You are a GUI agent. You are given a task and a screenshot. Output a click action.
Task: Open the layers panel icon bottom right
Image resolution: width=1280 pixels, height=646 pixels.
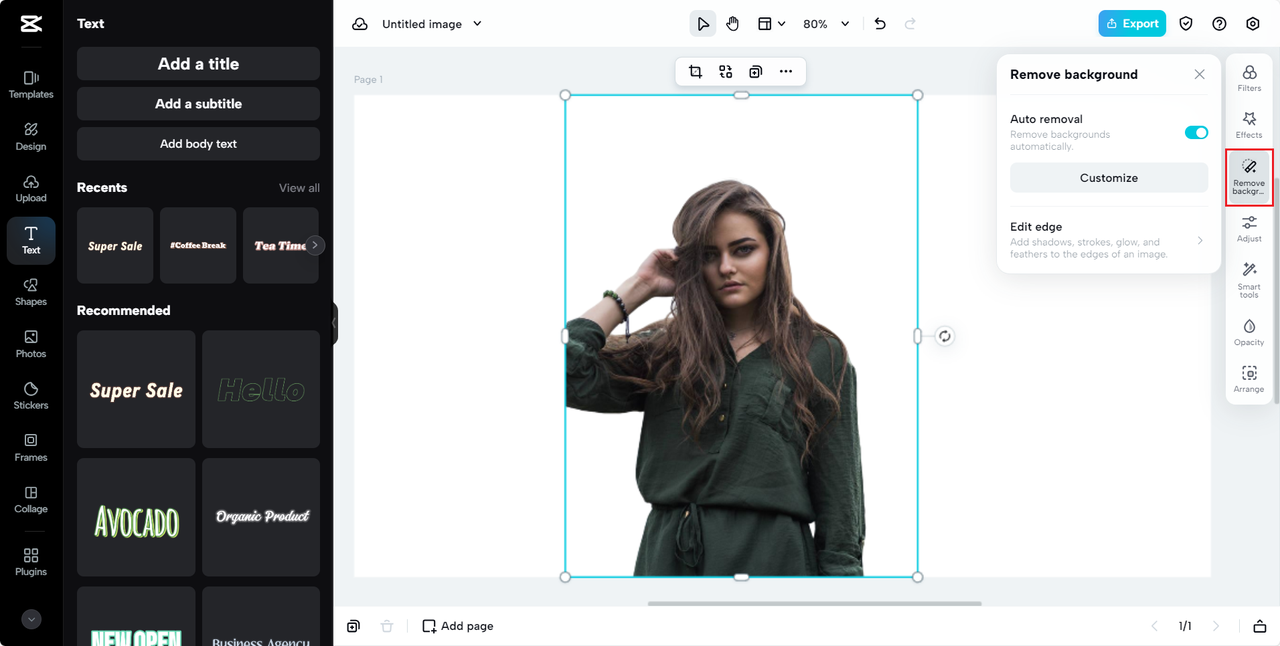coord(1260,626)
